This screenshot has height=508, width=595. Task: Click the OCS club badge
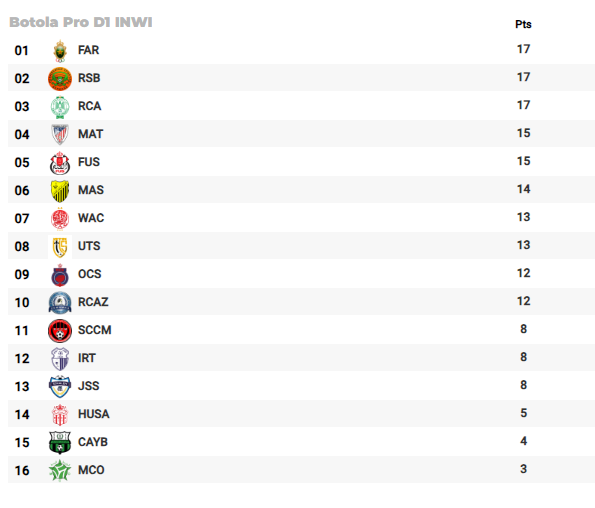coord(60,275)
